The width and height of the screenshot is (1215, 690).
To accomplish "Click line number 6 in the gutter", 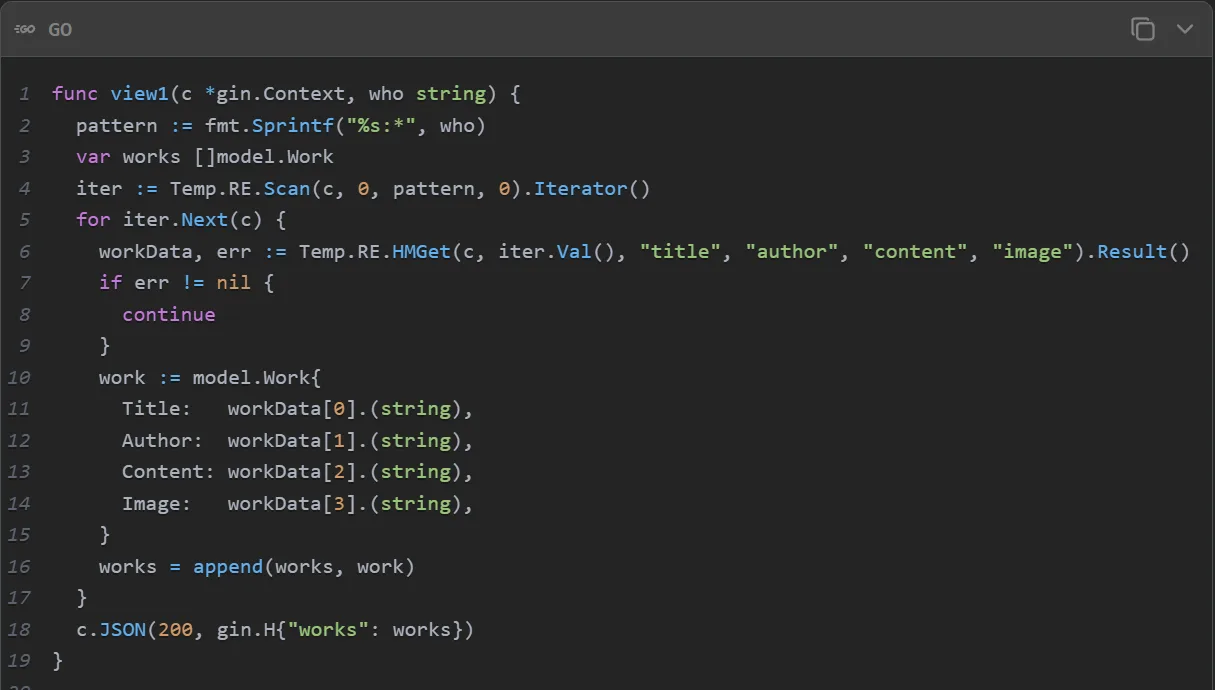I will (25, 252).
